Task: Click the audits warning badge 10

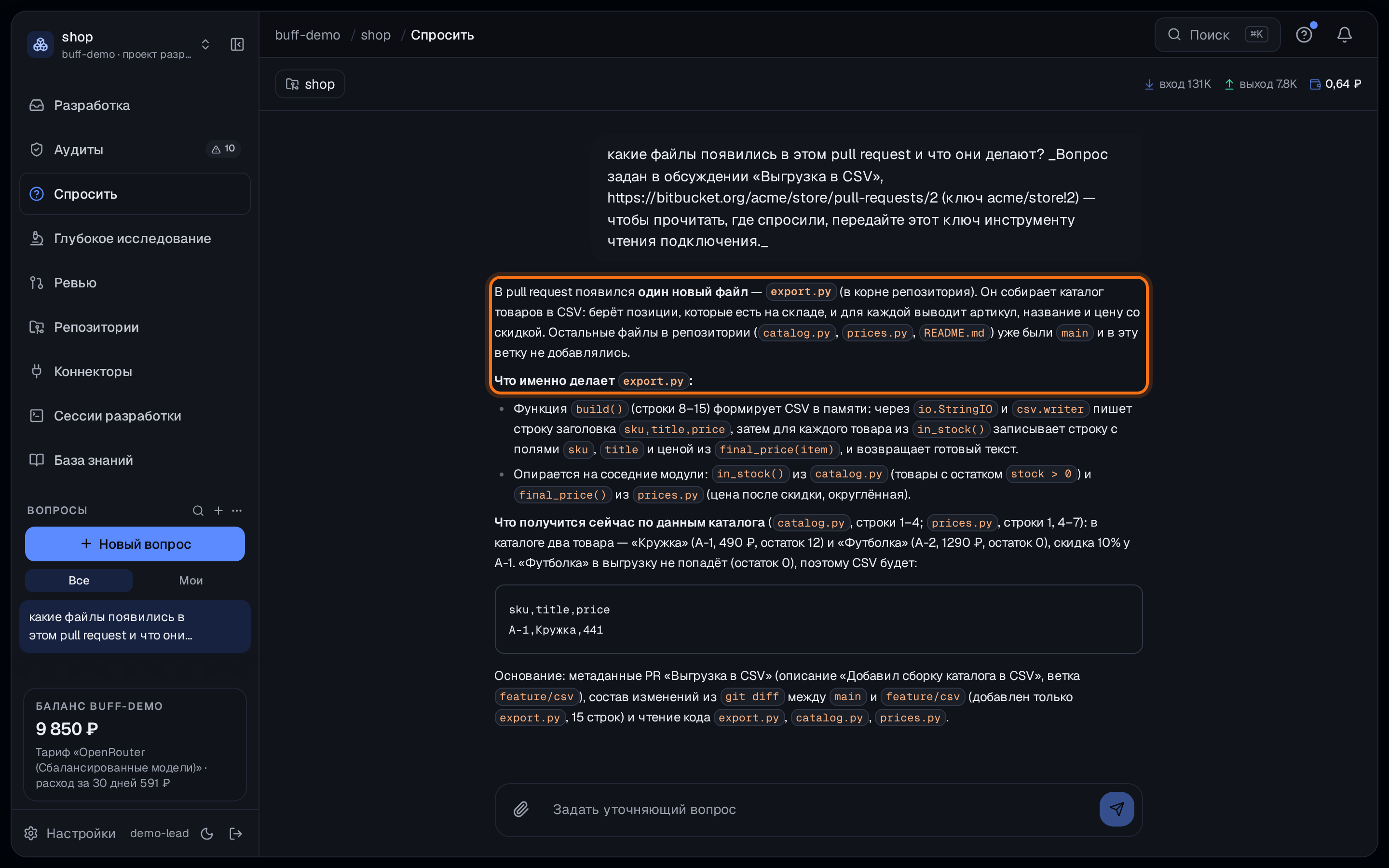Action: click(223, 149)
